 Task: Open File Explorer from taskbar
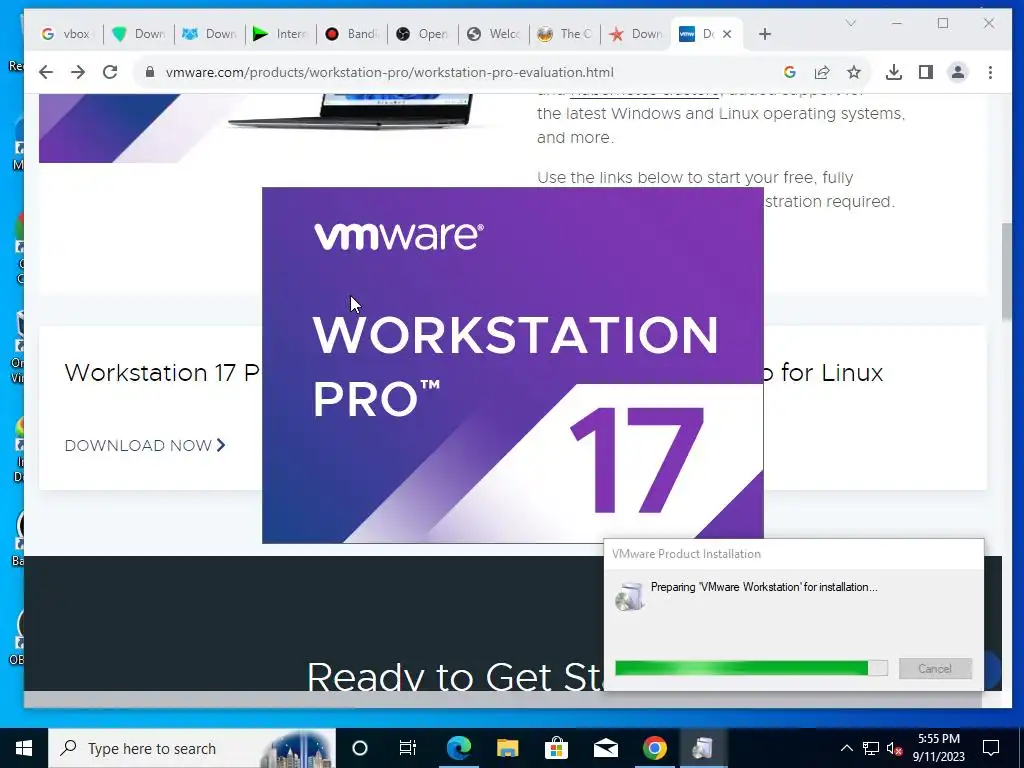point(507,748)
